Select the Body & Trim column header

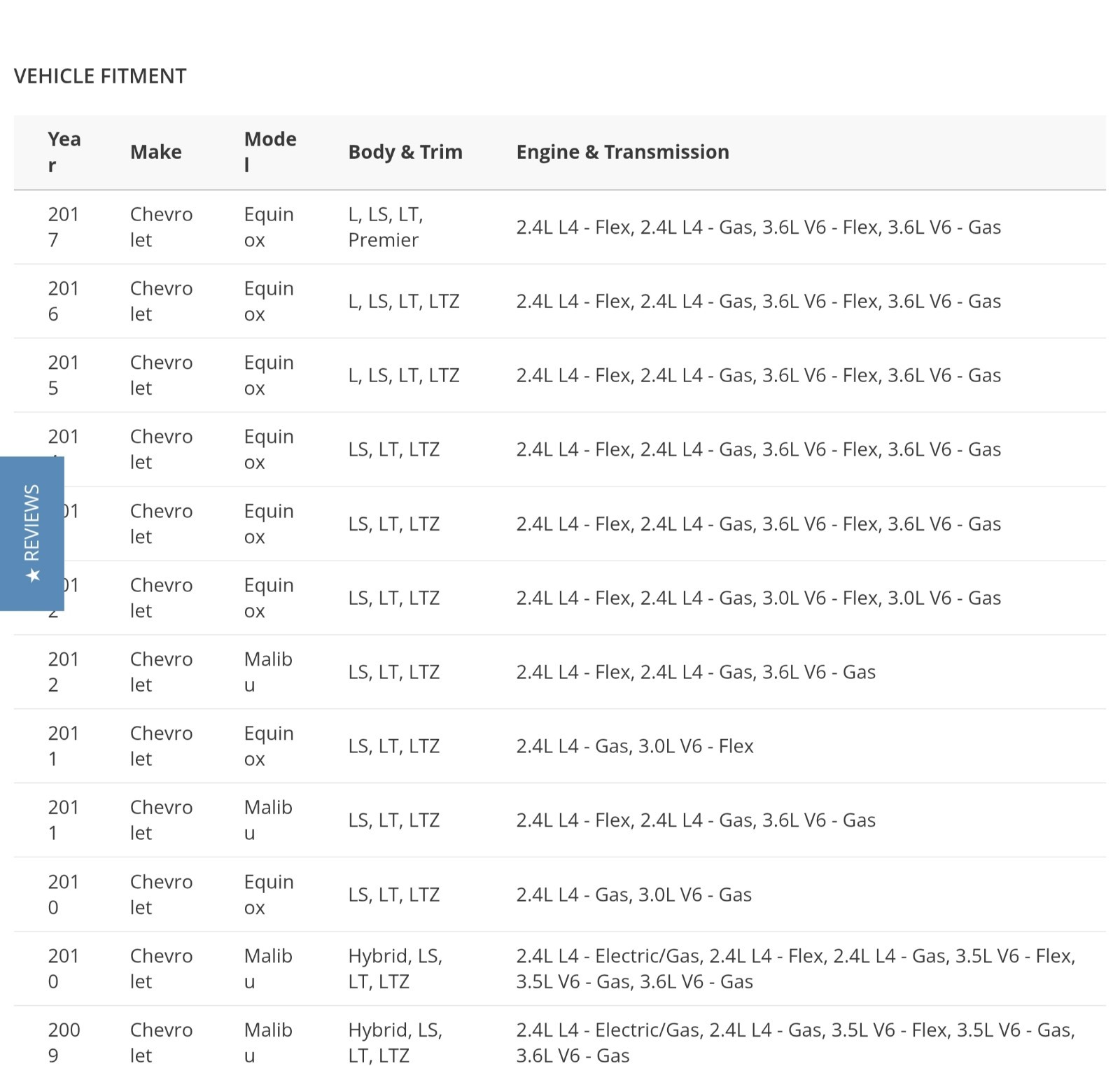pyautogui.click(x=405, y=152)
